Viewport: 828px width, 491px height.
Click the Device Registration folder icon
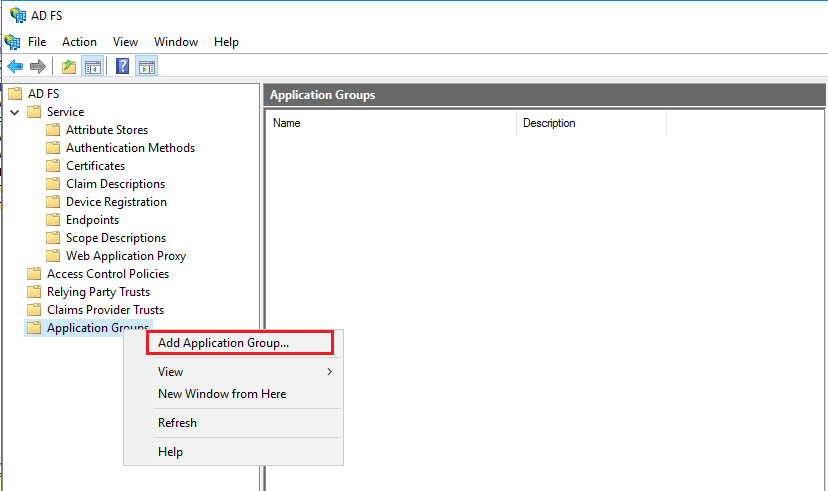[53, 201]
